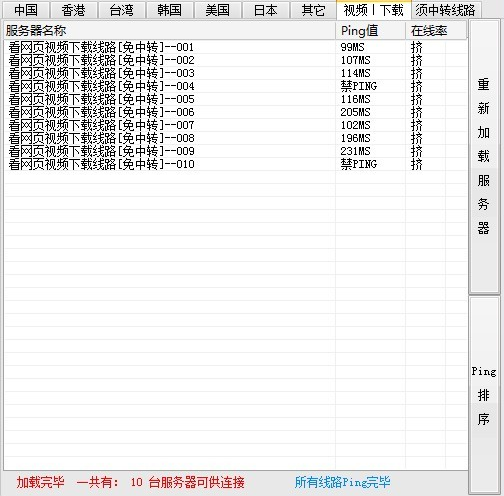Click the 所有线路Ping完毕 status message

[342, 482]
